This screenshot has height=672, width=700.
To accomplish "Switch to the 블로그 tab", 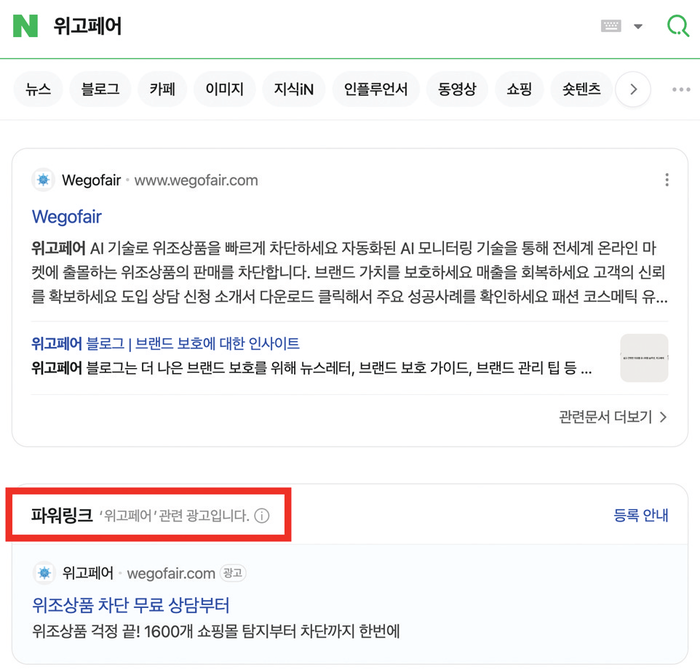I will tap(100, 90).
